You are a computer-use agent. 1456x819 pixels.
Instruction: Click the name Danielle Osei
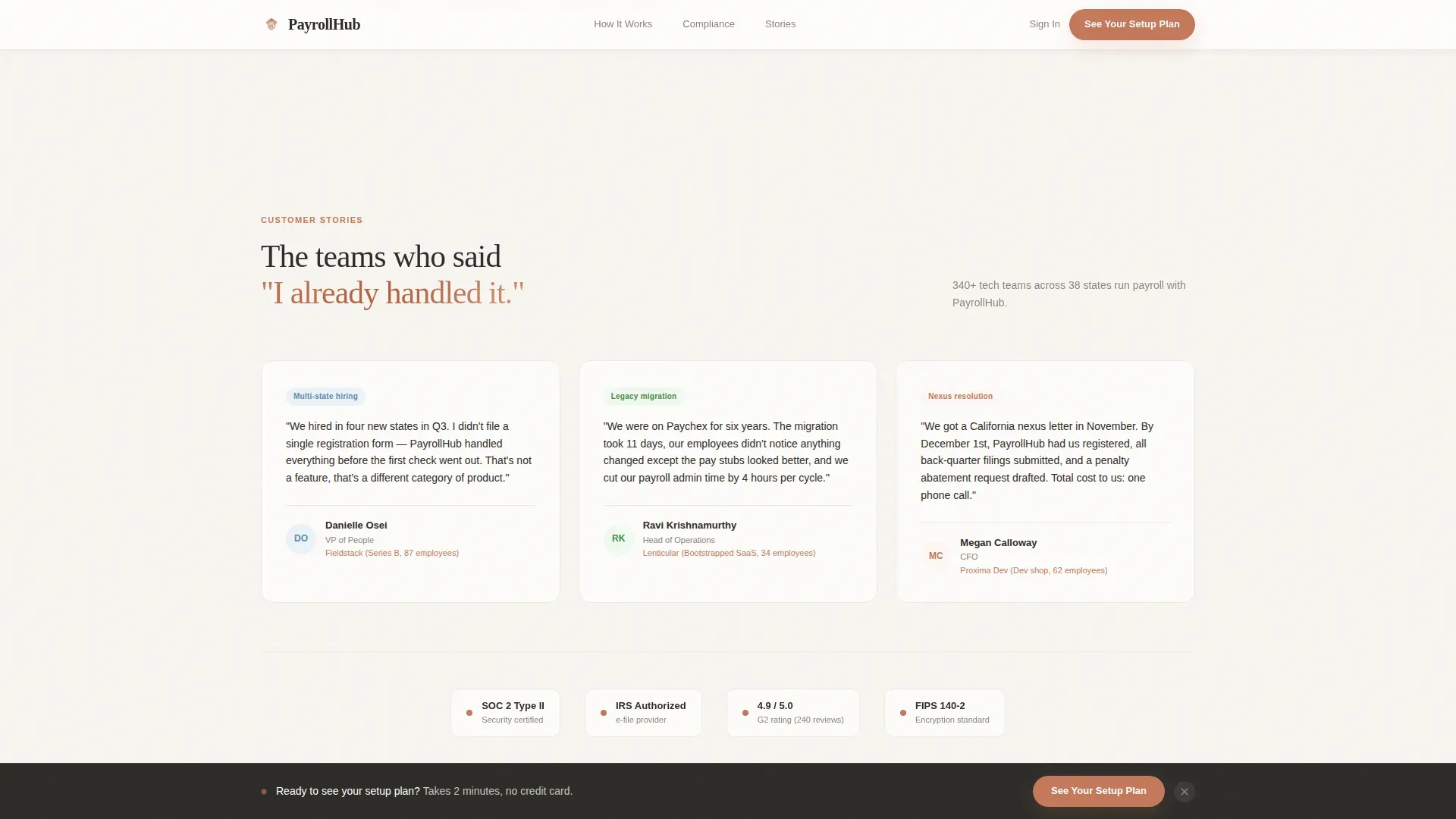(356, 526)
